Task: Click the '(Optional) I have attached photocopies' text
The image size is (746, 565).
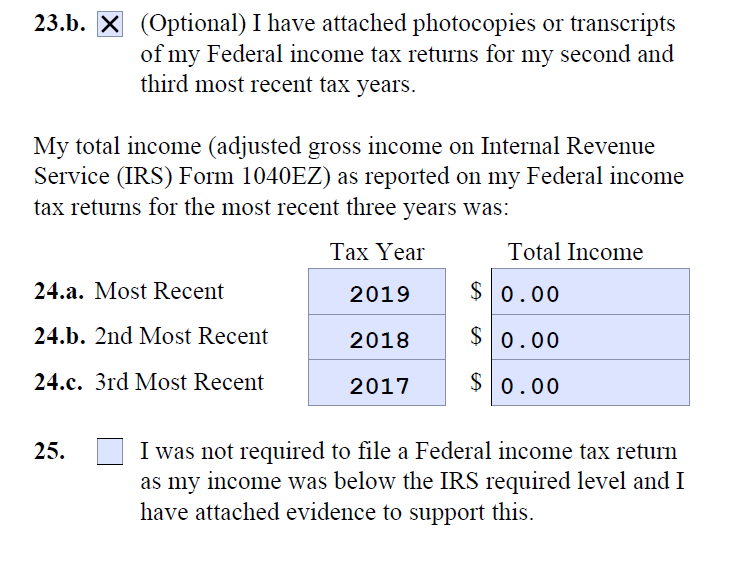Action: [x=408, y=54]
